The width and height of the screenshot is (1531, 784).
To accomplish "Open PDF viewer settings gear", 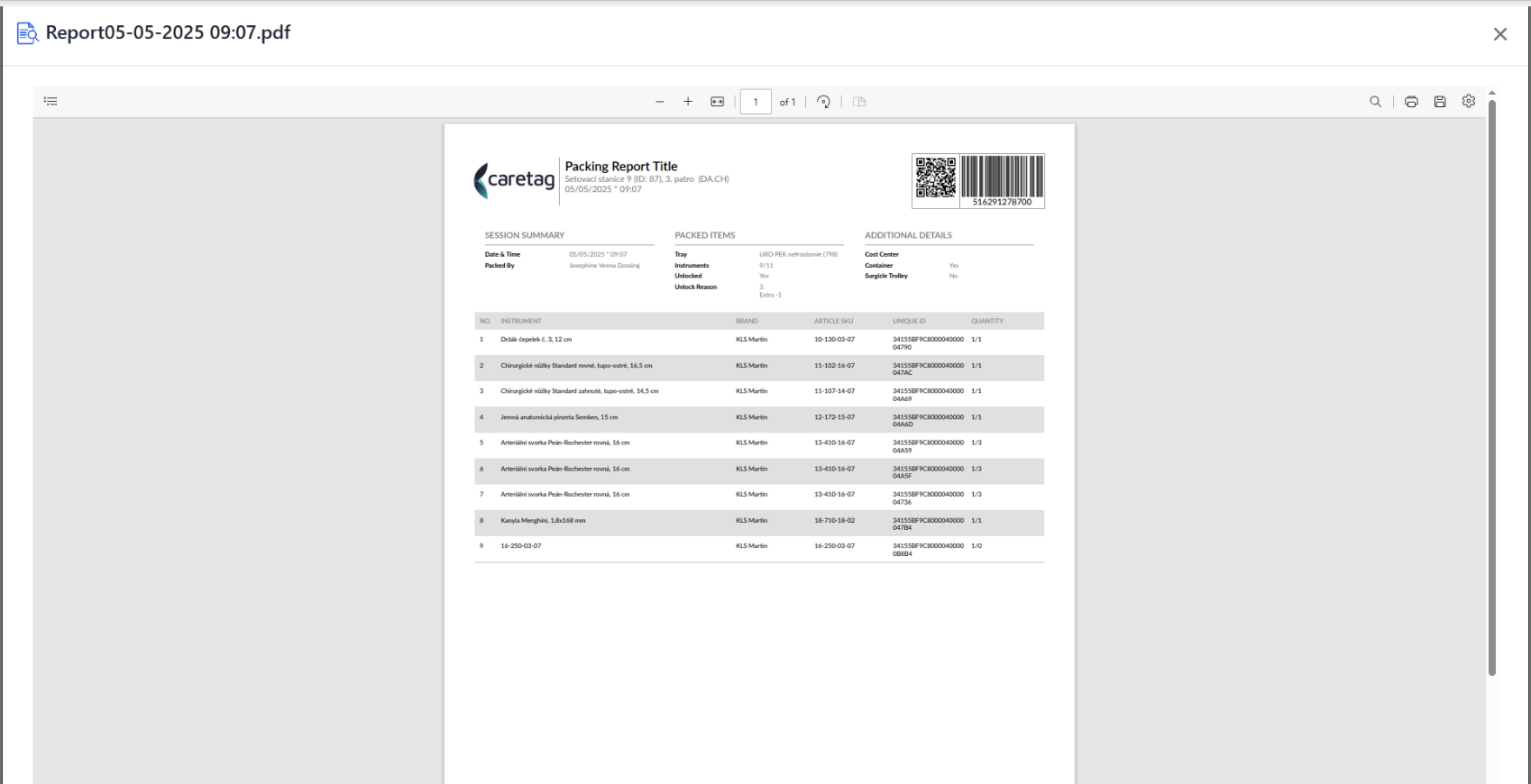I will coord(1469,101).
